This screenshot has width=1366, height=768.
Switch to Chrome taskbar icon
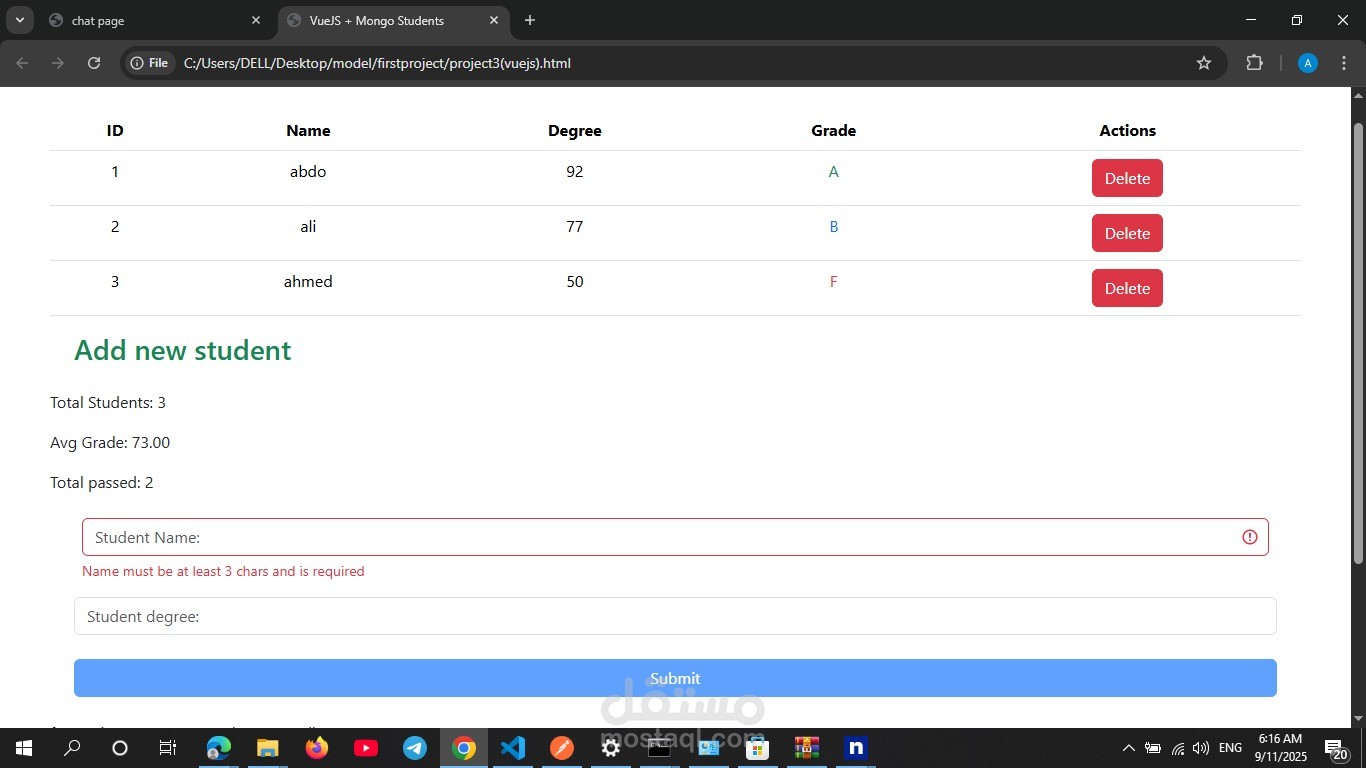464,748
